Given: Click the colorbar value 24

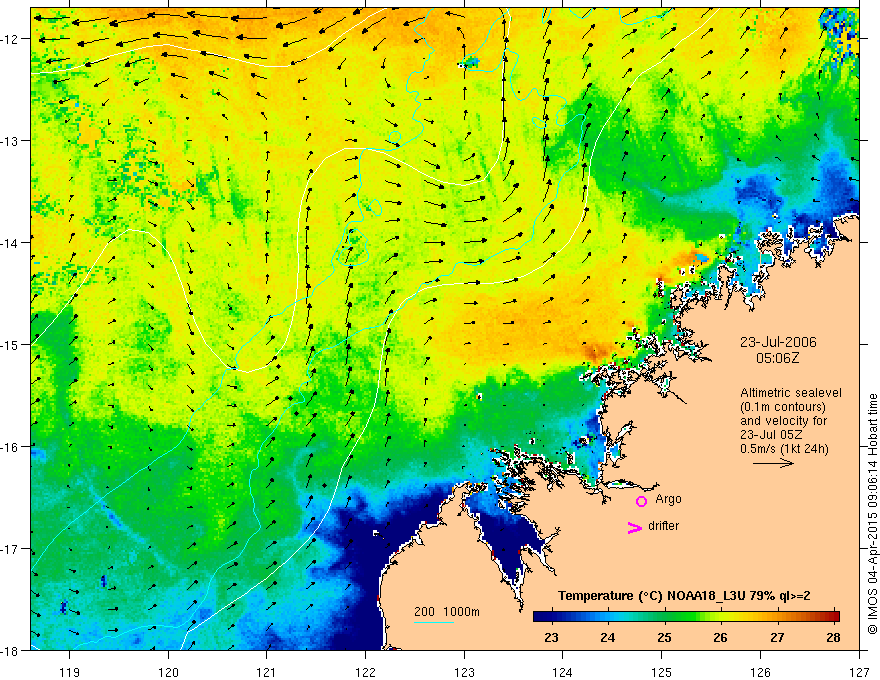Looking at the screenshot, I should [x=607, y=637].
